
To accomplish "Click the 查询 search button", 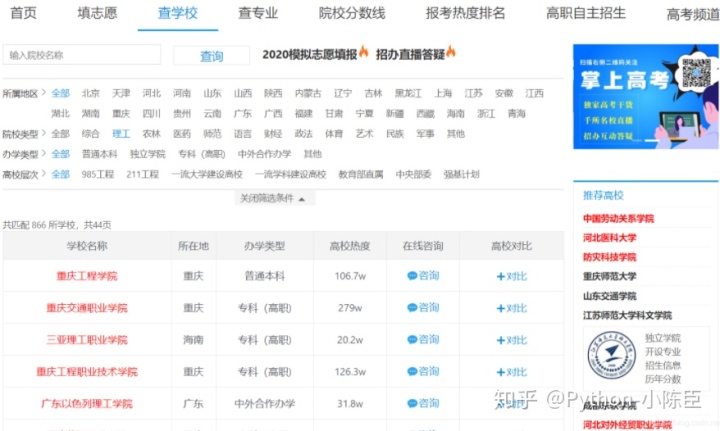I will coord(212,56).
